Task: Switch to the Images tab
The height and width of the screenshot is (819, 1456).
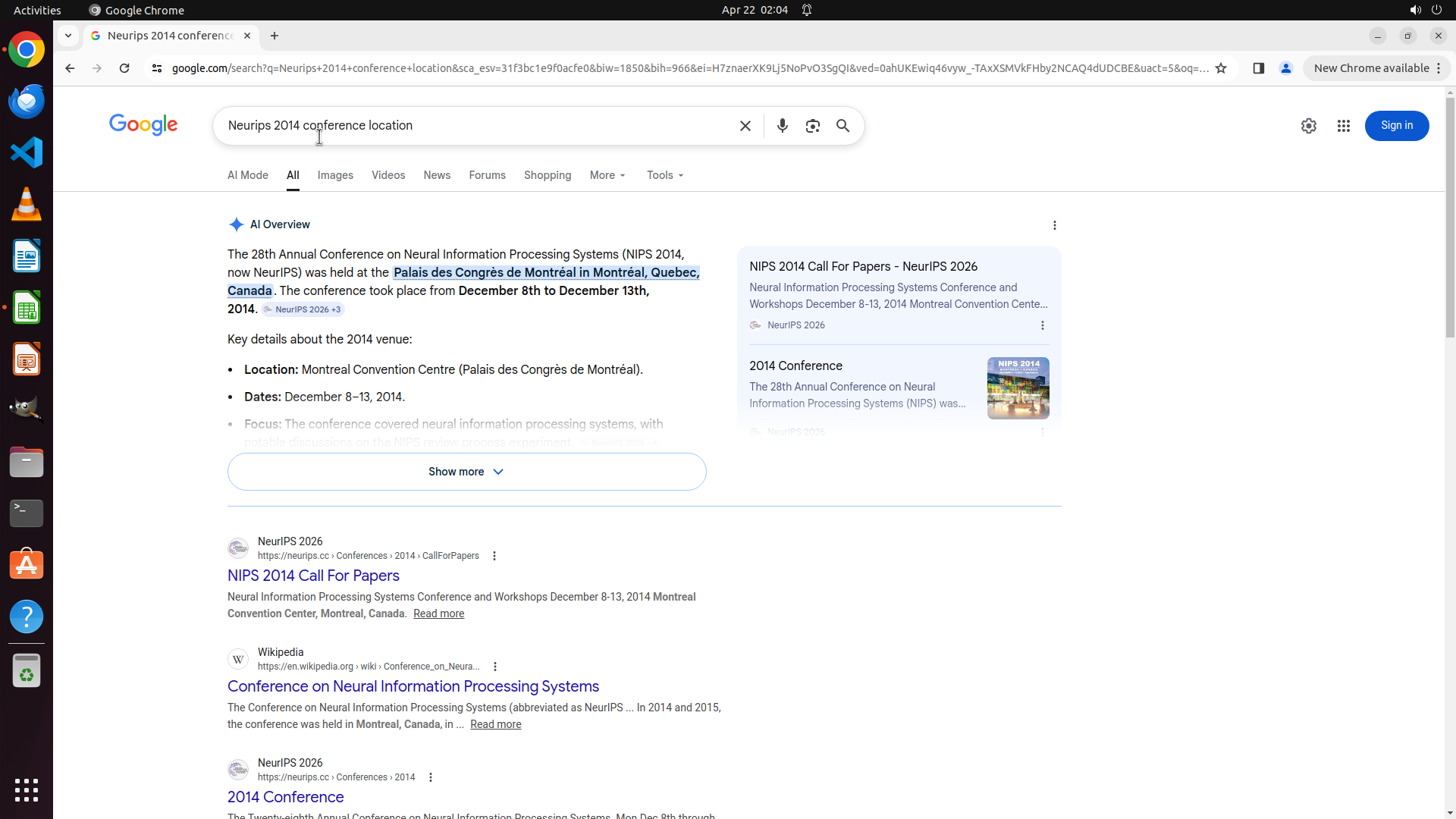Action: tap(335, 175)
